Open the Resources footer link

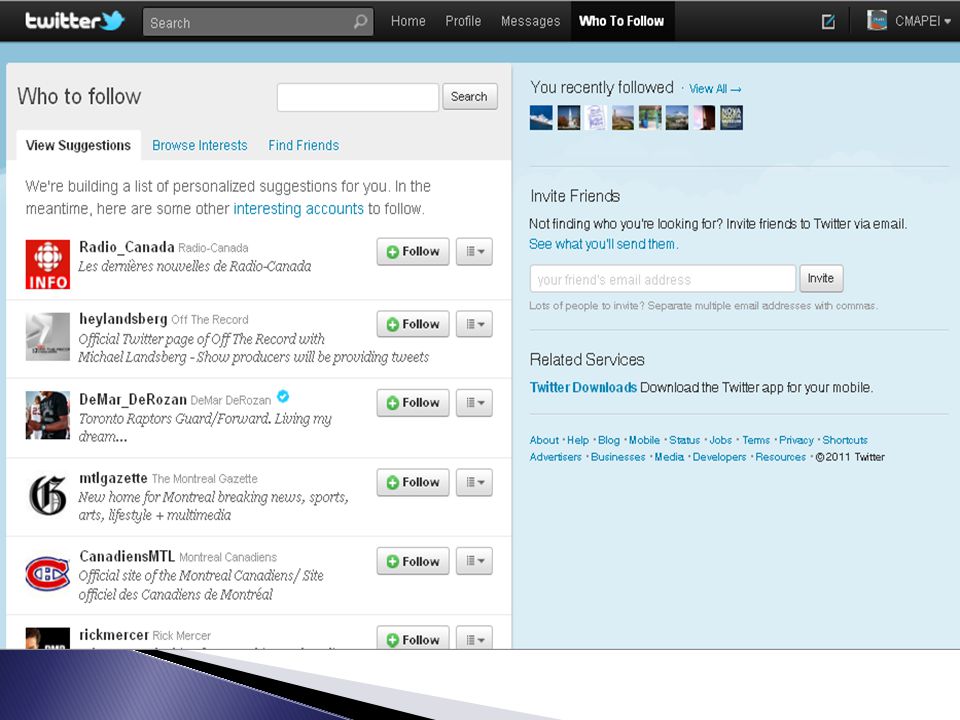click(x=781, y=457)
